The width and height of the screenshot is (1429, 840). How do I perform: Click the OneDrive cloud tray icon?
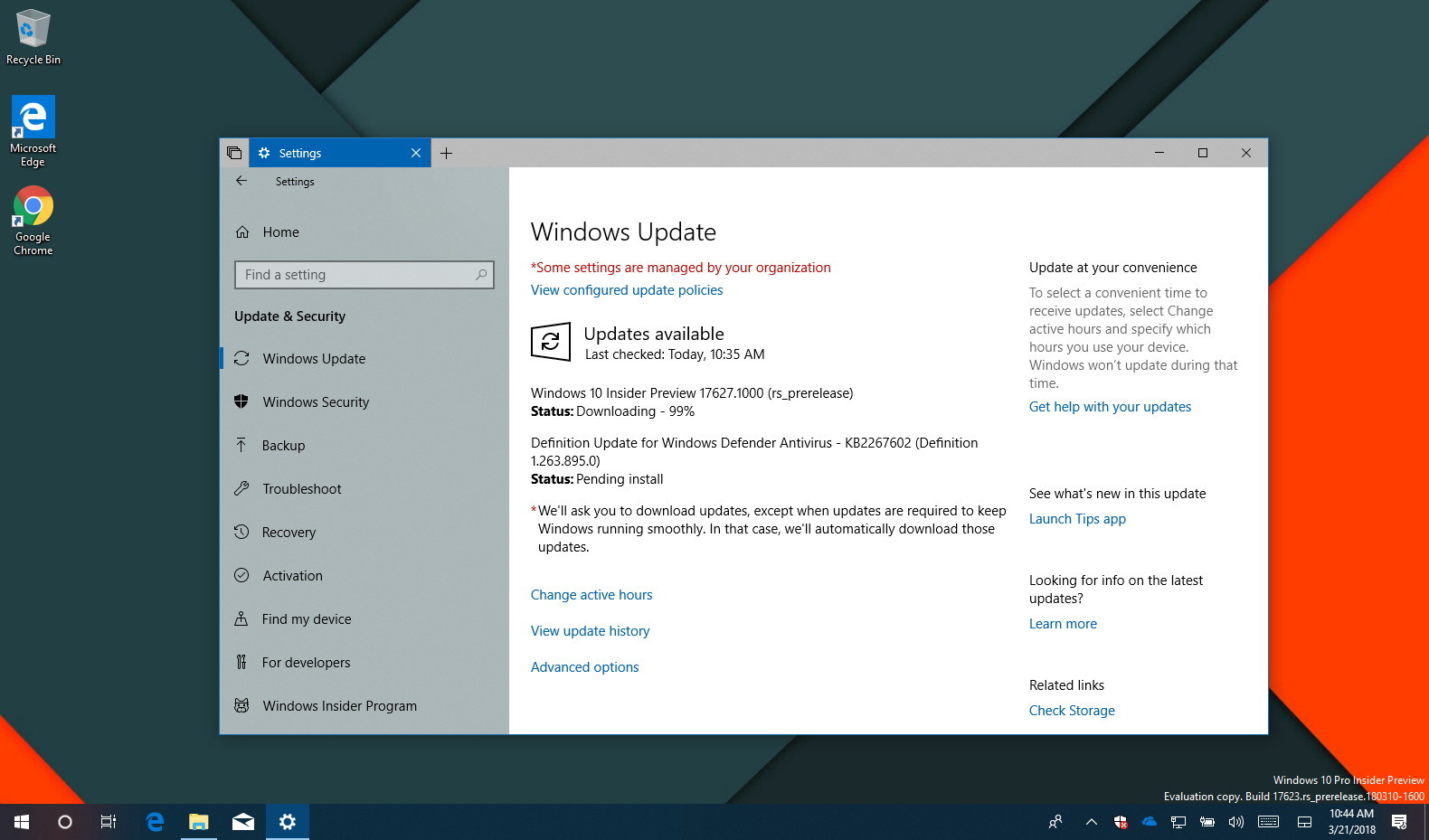click(x=1150, y=822)
